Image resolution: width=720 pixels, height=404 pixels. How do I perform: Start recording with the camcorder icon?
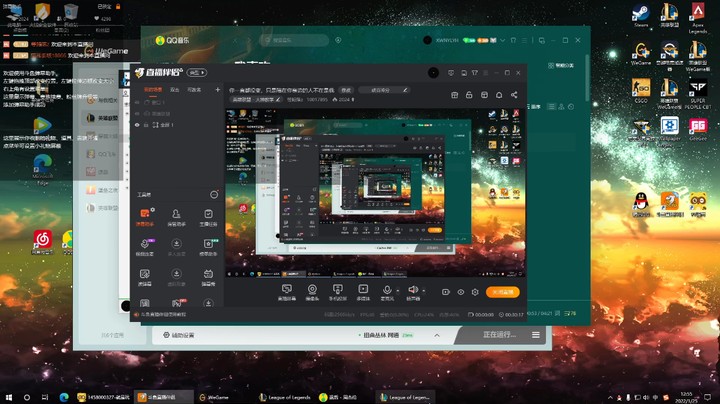[445, 292]
